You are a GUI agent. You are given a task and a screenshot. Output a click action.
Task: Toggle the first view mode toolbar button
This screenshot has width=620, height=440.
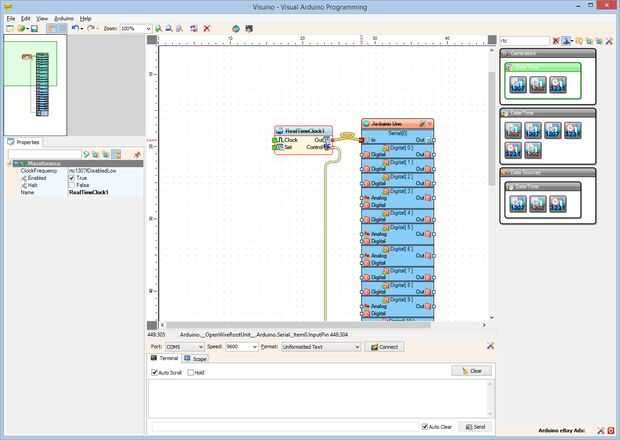pyautogui.click(x=51, y=28)
